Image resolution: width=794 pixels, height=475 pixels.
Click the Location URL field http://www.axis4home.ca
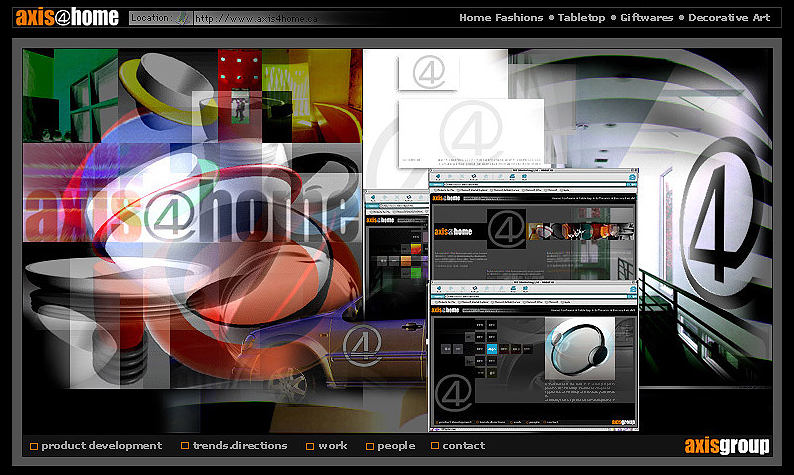[256, 19]
